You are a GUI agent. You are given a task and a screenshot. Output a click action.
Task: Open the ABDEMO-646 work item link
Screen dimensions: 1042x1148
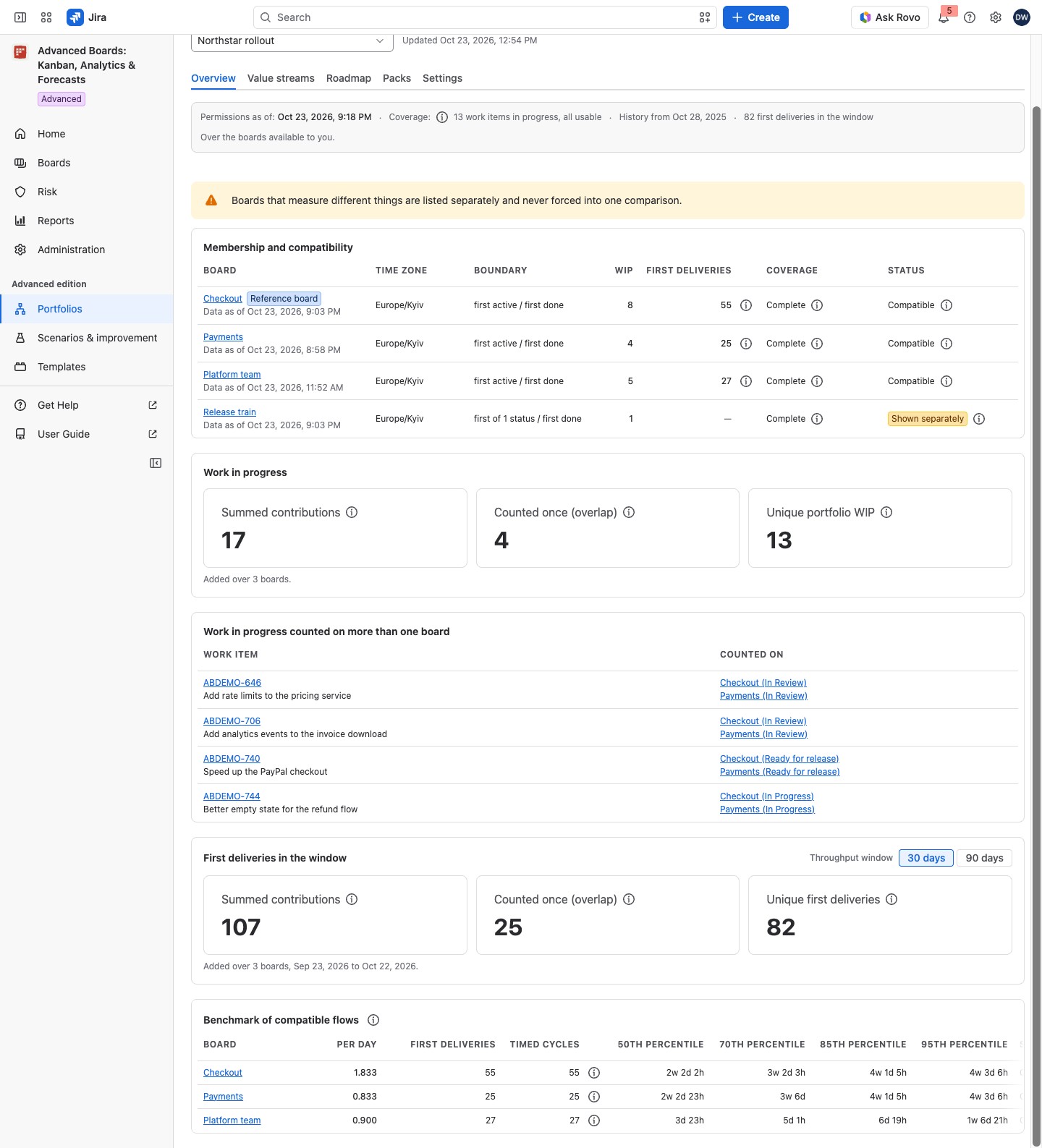[x=232, y=683]
